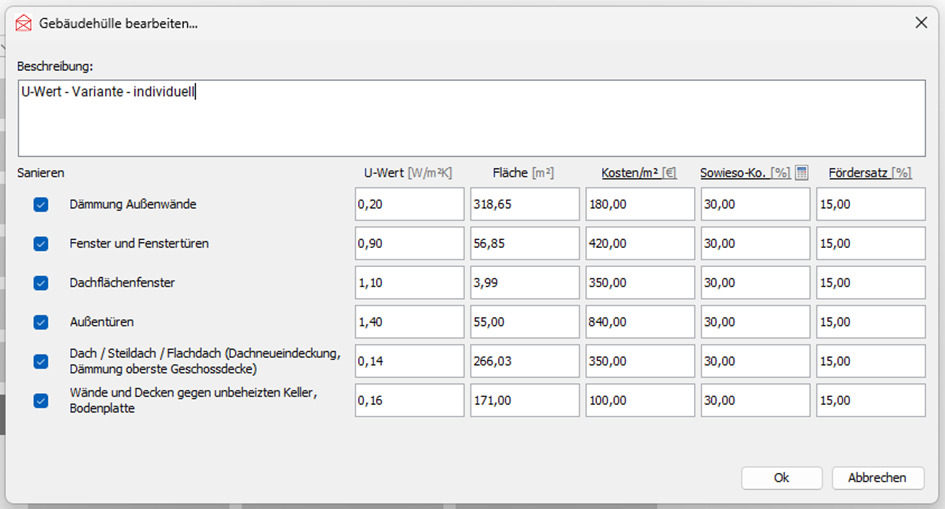Click Fördersatz field in the Keller row

coord(870,401)
